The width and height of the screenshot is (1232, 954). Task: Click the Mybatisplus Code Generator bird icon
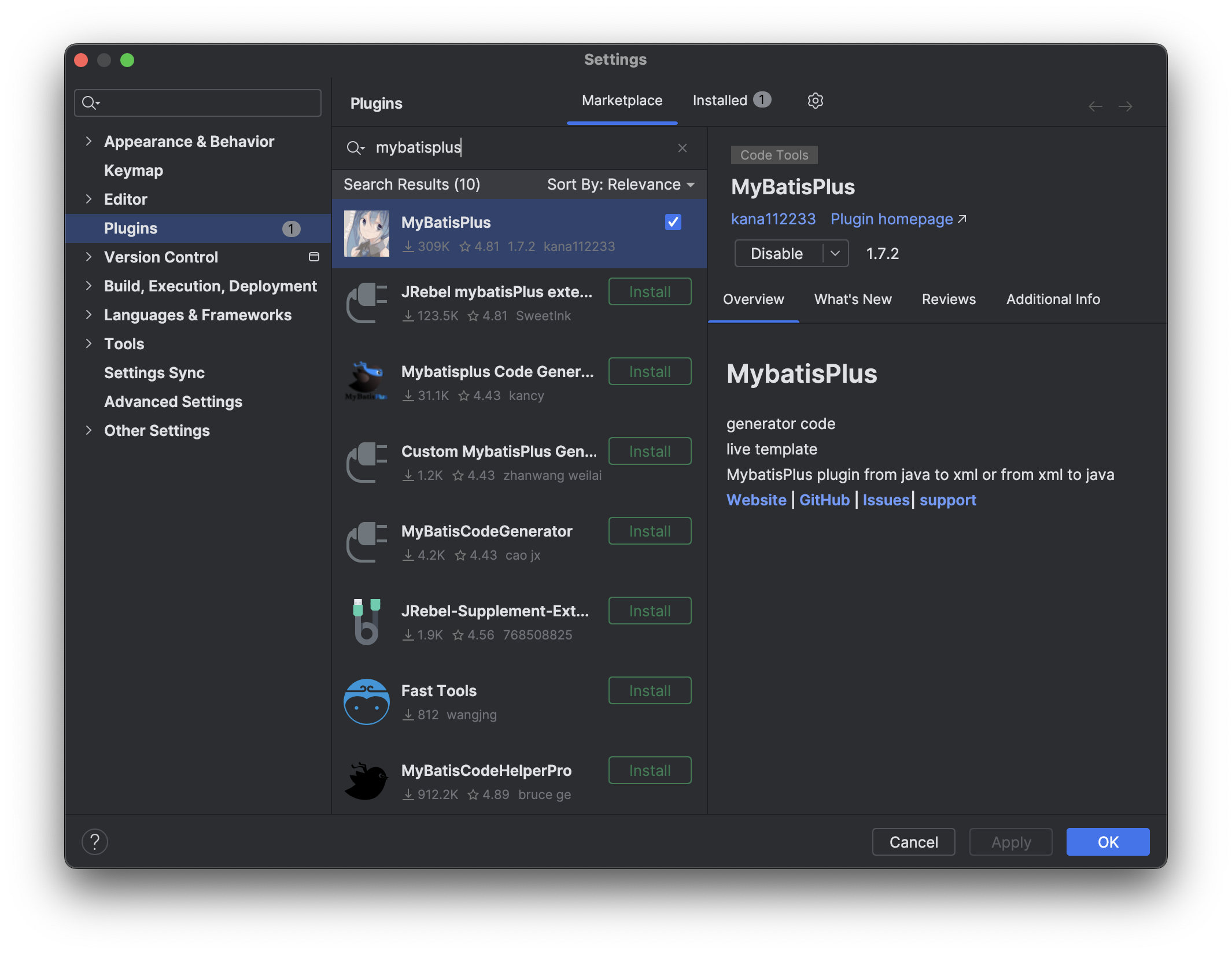click(x=367, y=382)
